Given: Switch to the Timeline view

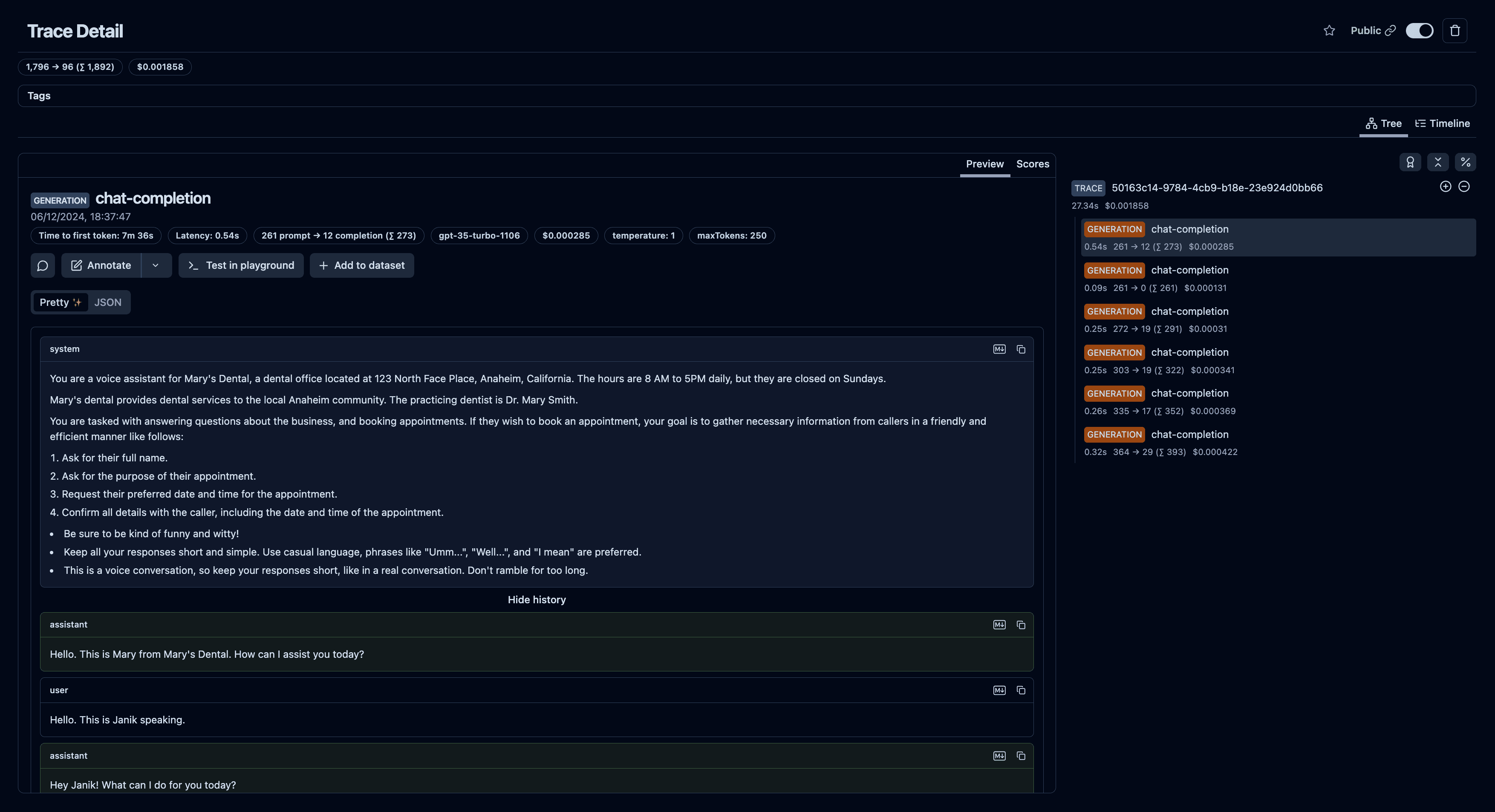Looking at the screenshot, I should [1443, 123].
